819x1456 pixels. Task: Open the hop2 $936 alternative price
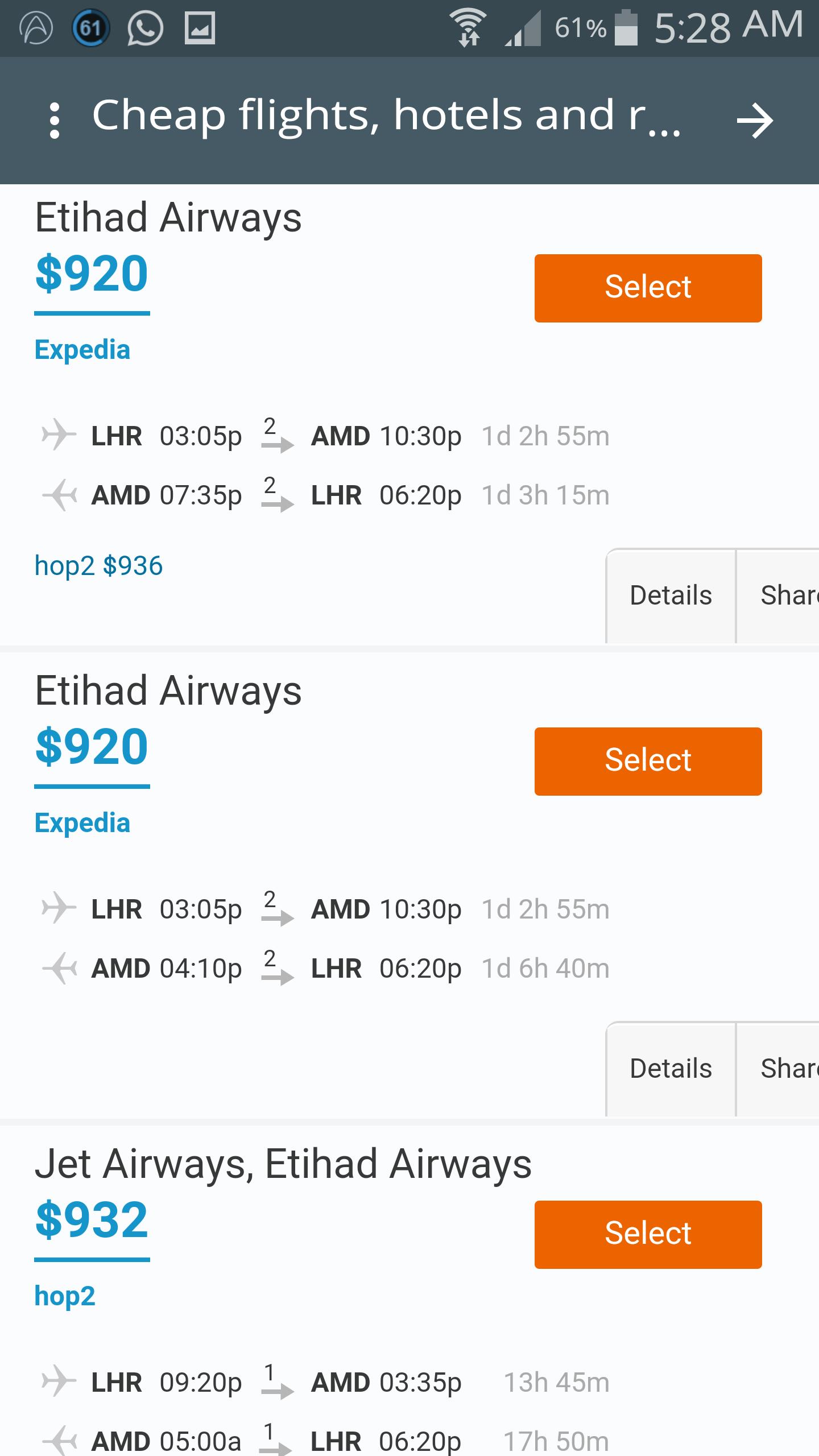tap(98, 566)
